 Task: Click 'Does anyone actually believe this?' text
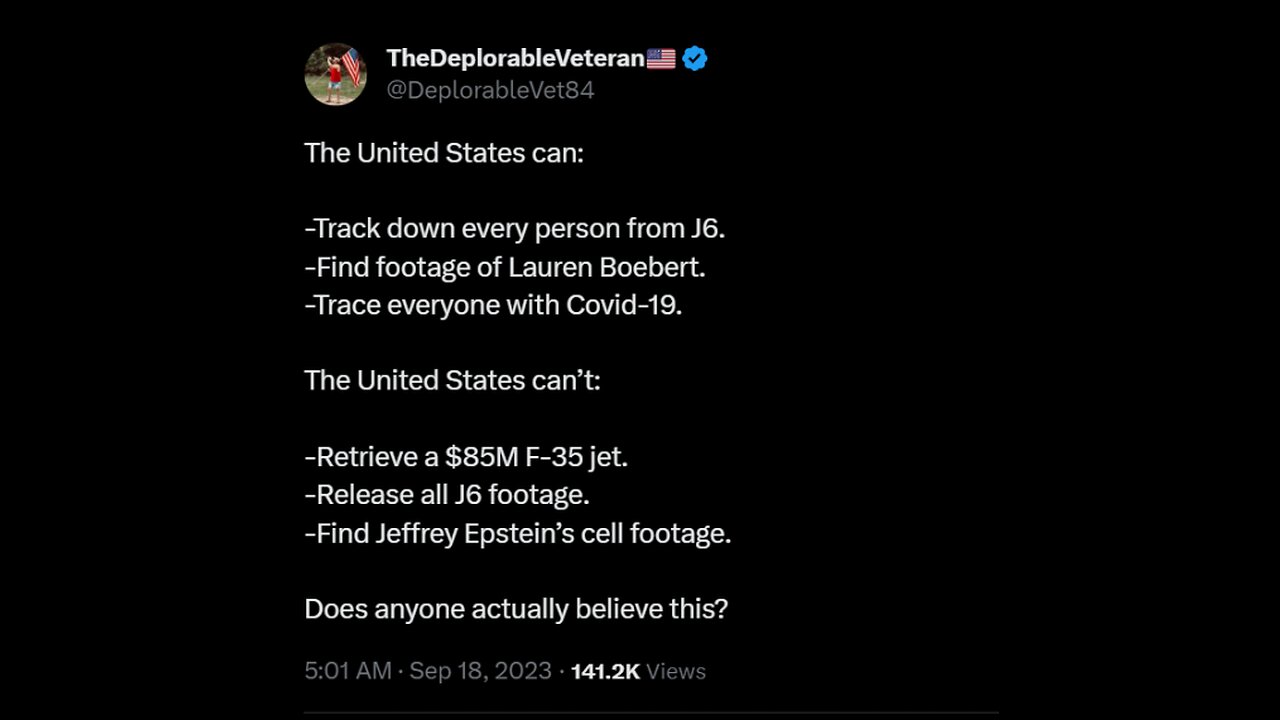point(516,609)
